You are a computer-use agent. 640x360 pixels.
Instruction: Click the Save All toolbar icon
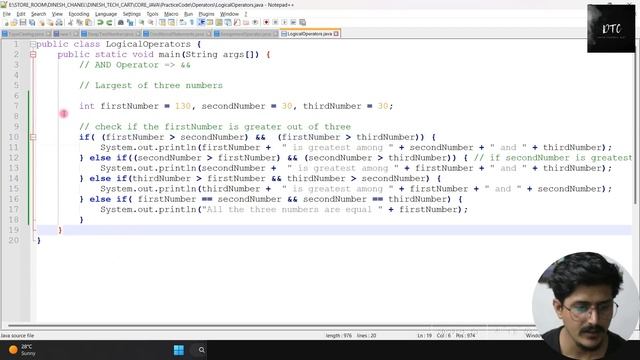coord(32,22)
